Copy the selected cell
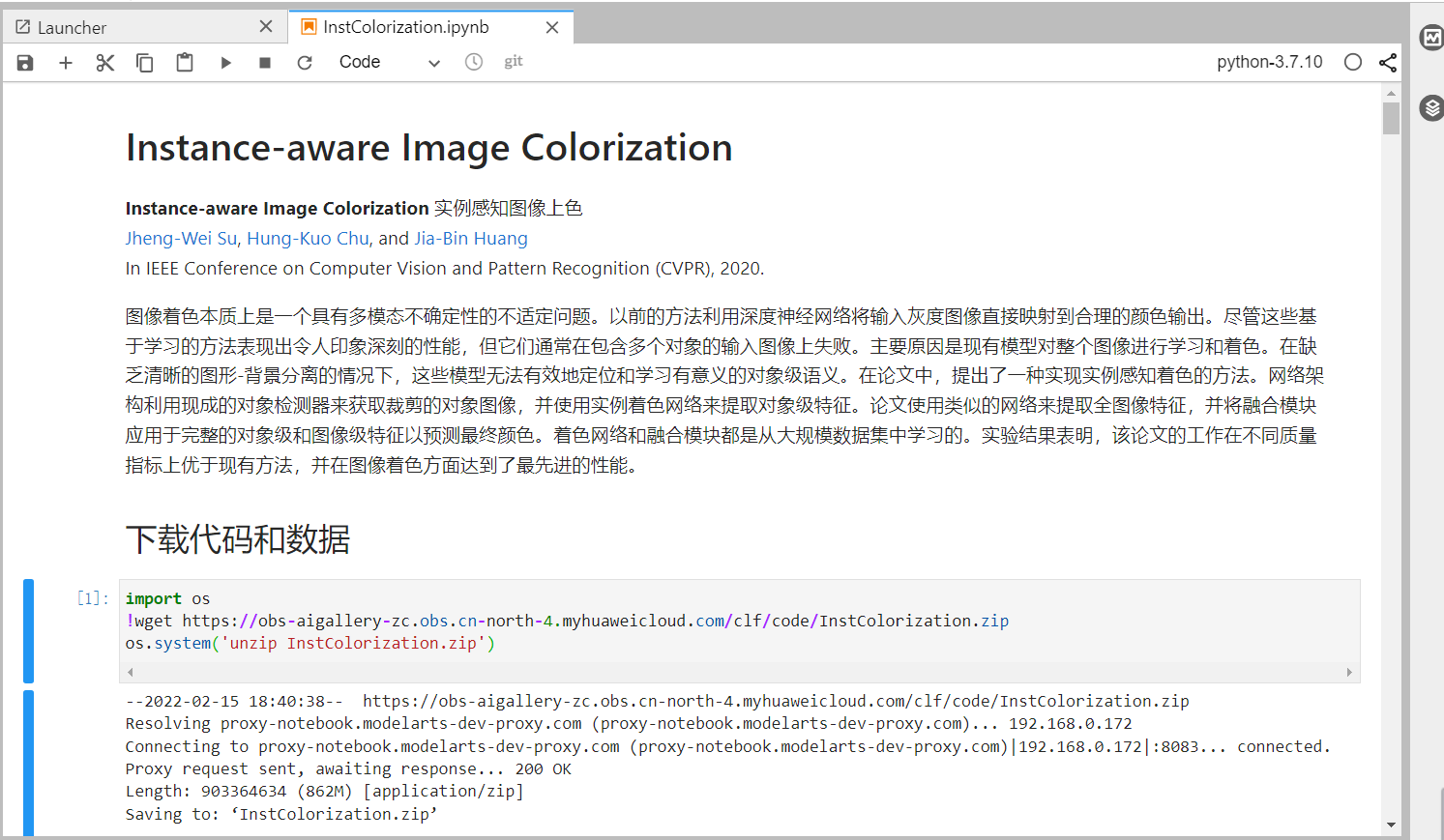This screenshot has height=840, width=1444. coord(145,63)
